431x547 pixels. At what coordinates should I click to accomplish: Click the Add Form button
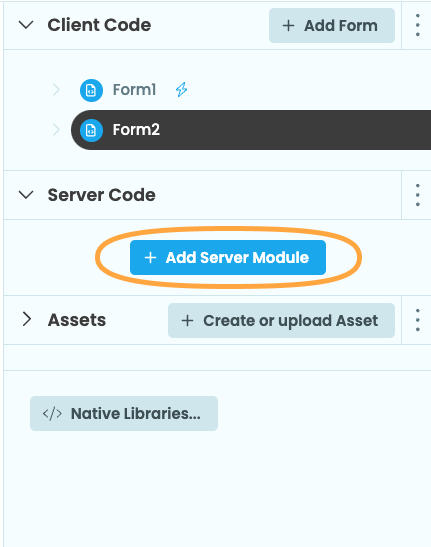(x=332, y=25)
